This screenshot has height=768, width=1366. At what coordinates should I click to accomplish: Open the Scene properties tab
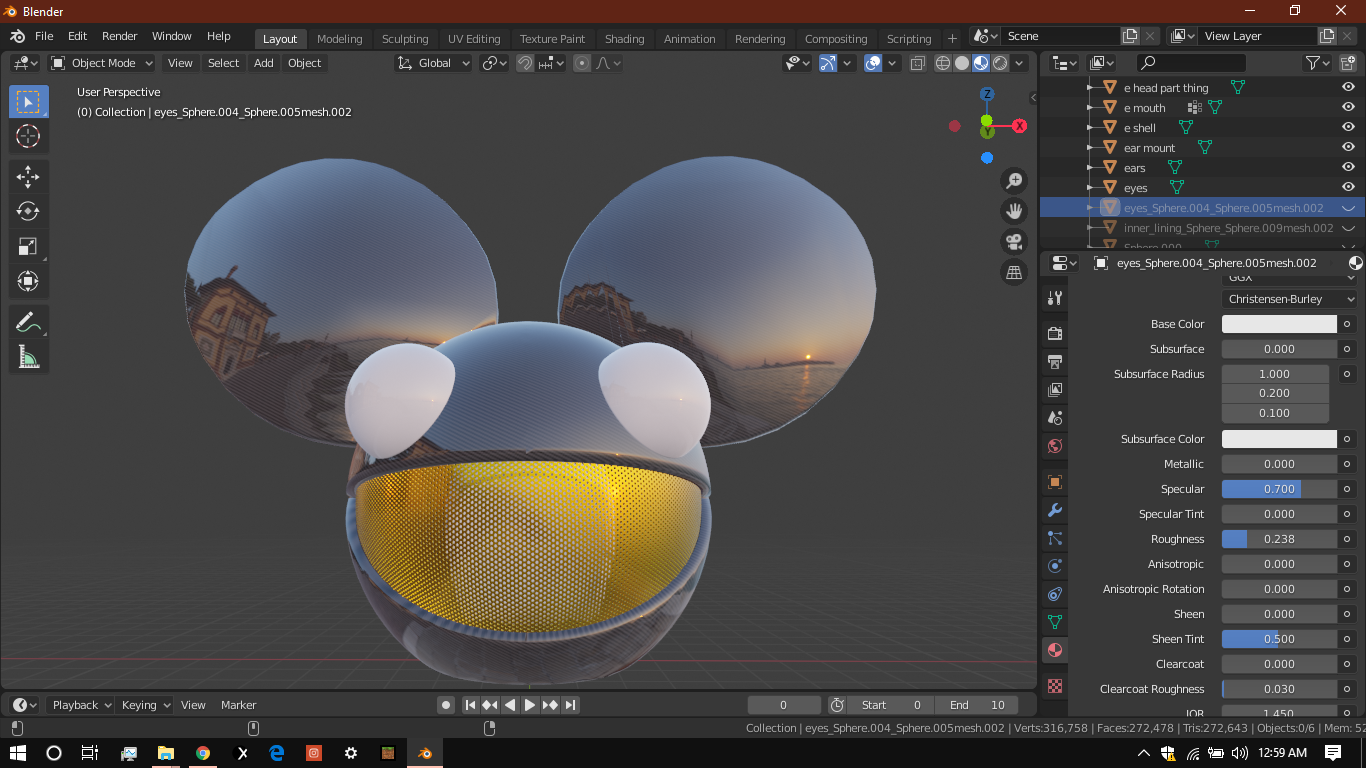click(1054, 417)
